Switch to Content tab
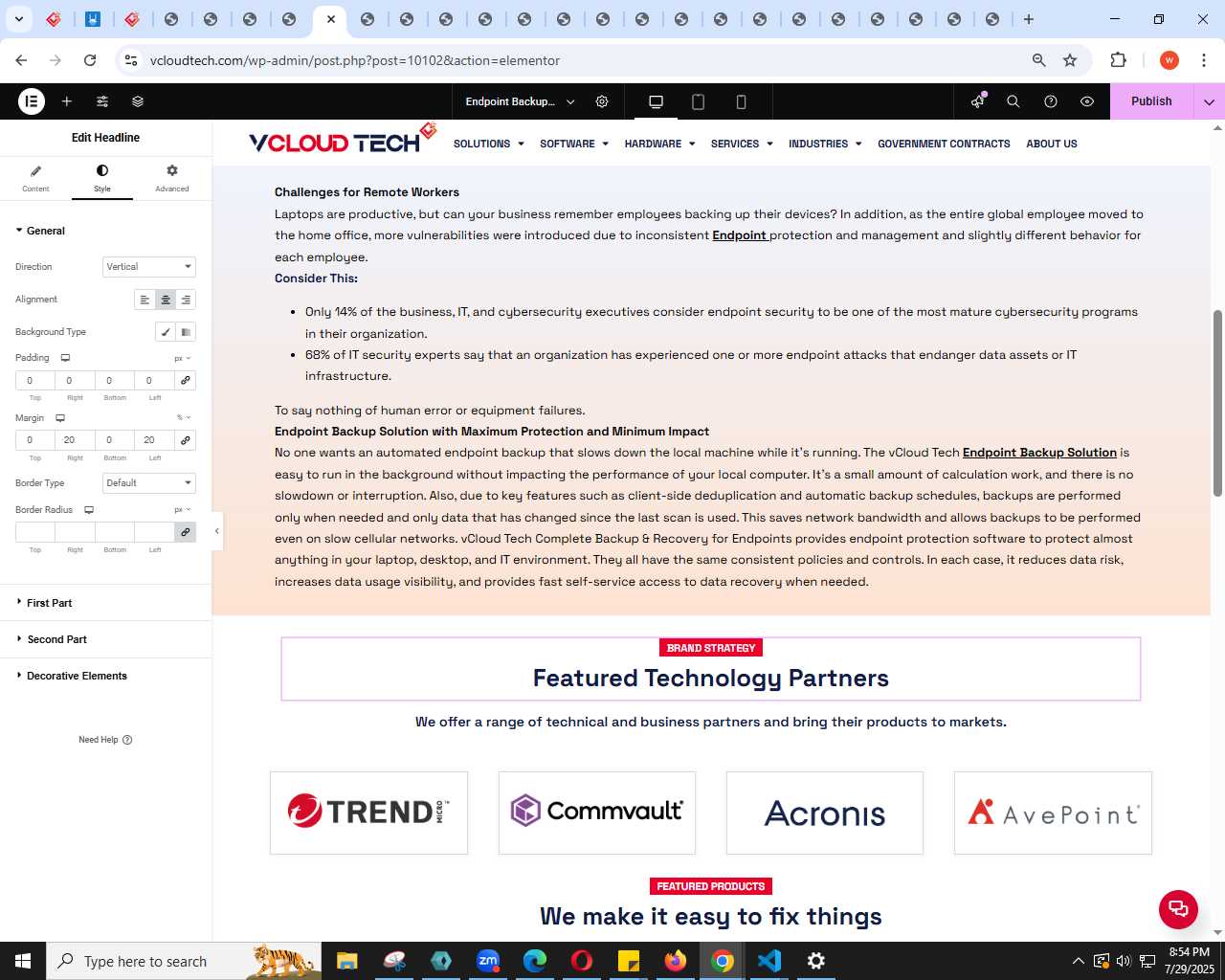The height and width of the screenshot is (980, 1225). 35,178
